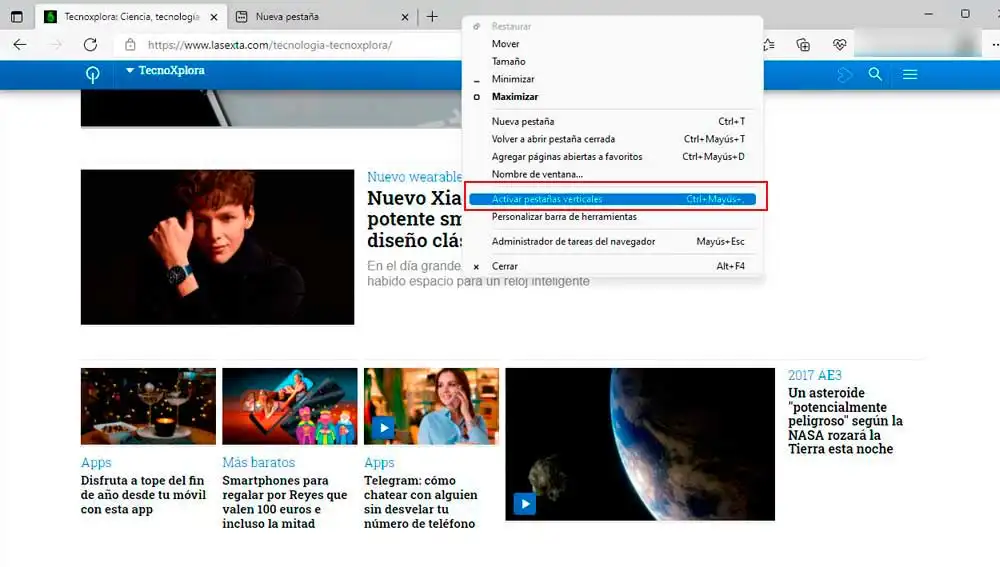Go back to the previous page
The width and height of the screenshot is (1000, 567).
click(x=20, y=45)
